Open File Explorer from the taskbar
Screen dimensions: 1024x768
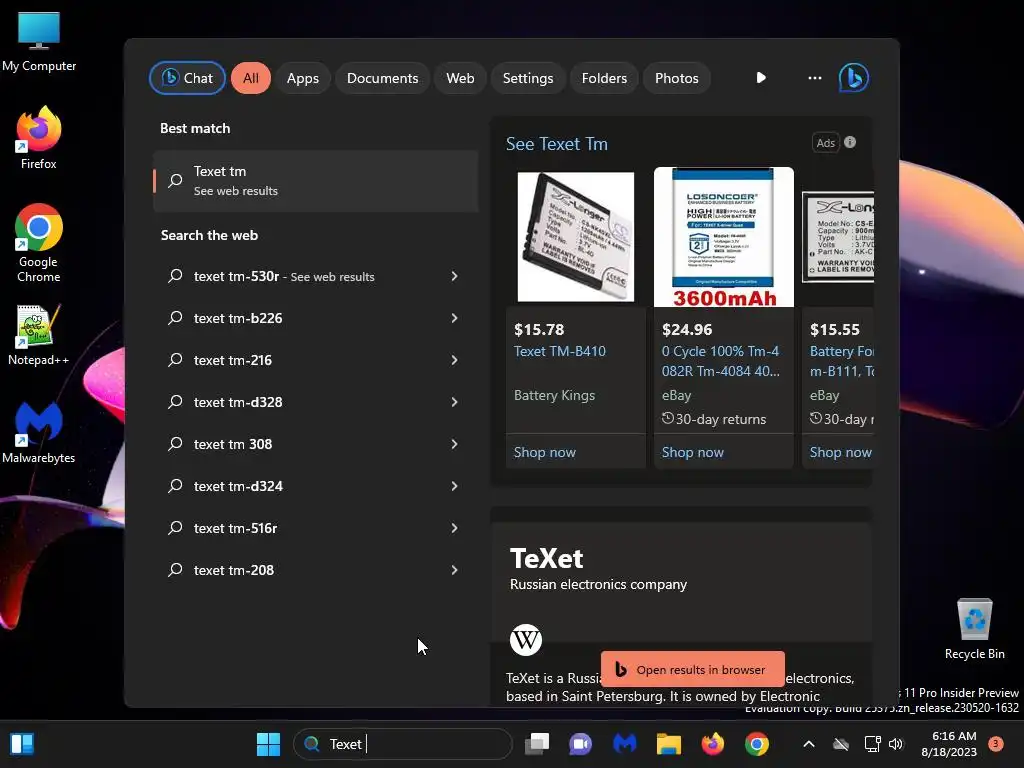tap(669, 744)
